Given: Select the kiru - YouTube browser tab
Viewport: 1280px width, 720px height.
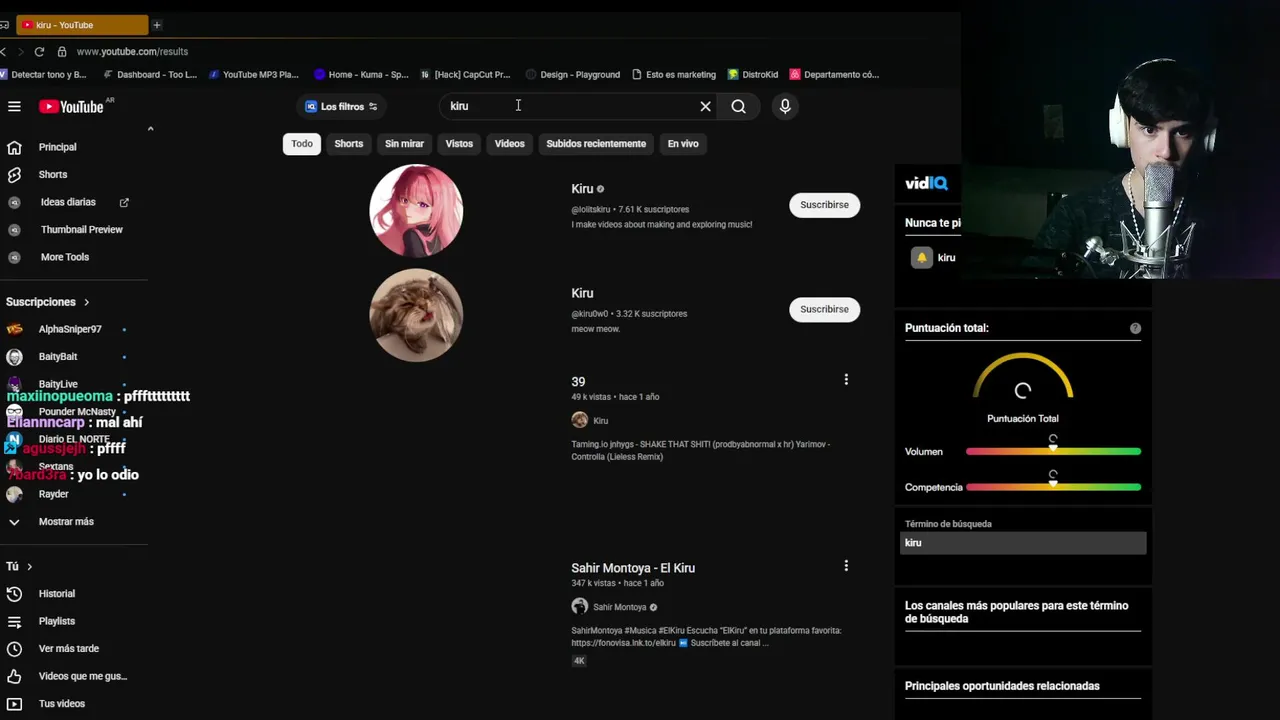Looking at the screenshot, I should (x=83, y=25).
